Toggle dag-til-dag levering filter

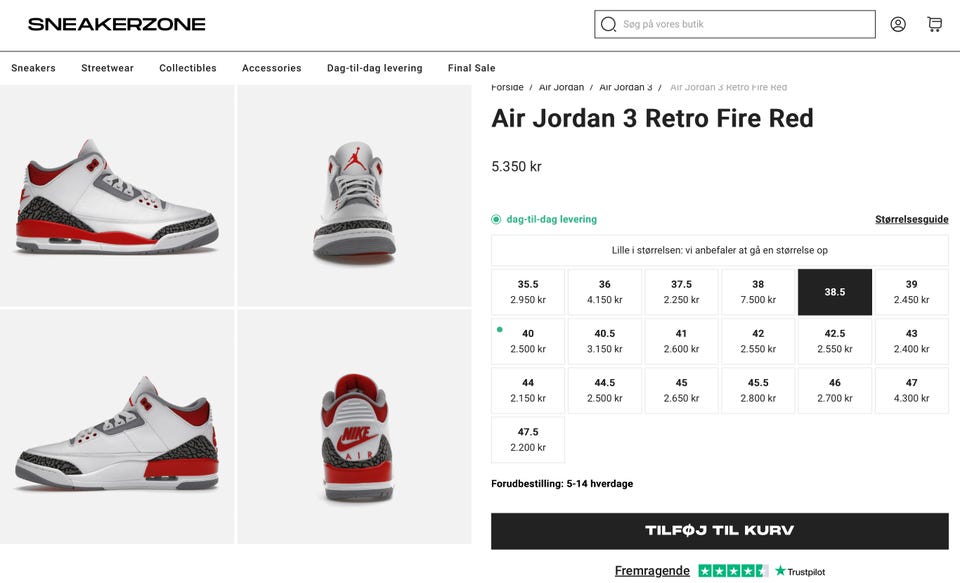click(497, 219)
